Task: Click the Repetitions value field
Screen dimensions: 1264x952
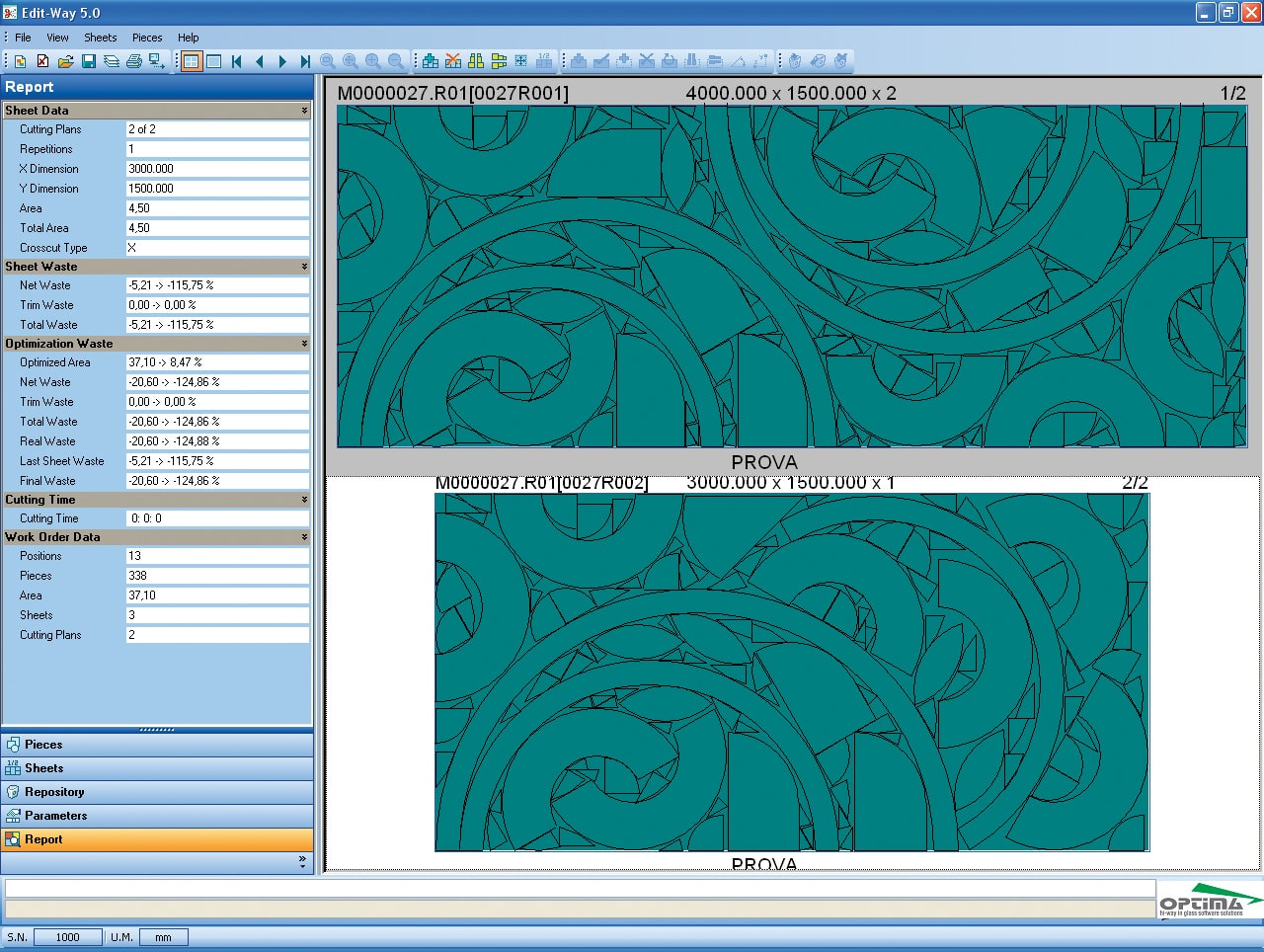Action: click(x=217, y=149)
